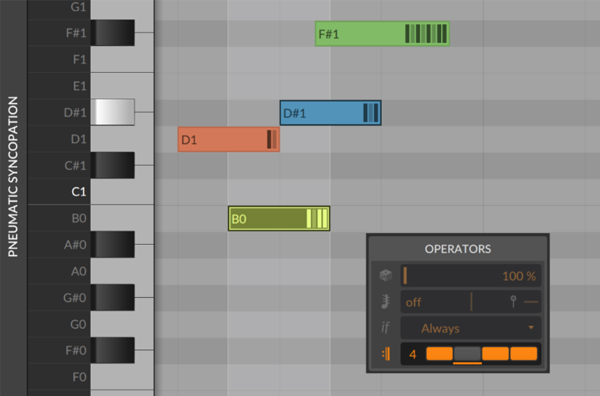Select the yellow B0 note
Viewport: 600px width, 396px height.
coord(279,218)
